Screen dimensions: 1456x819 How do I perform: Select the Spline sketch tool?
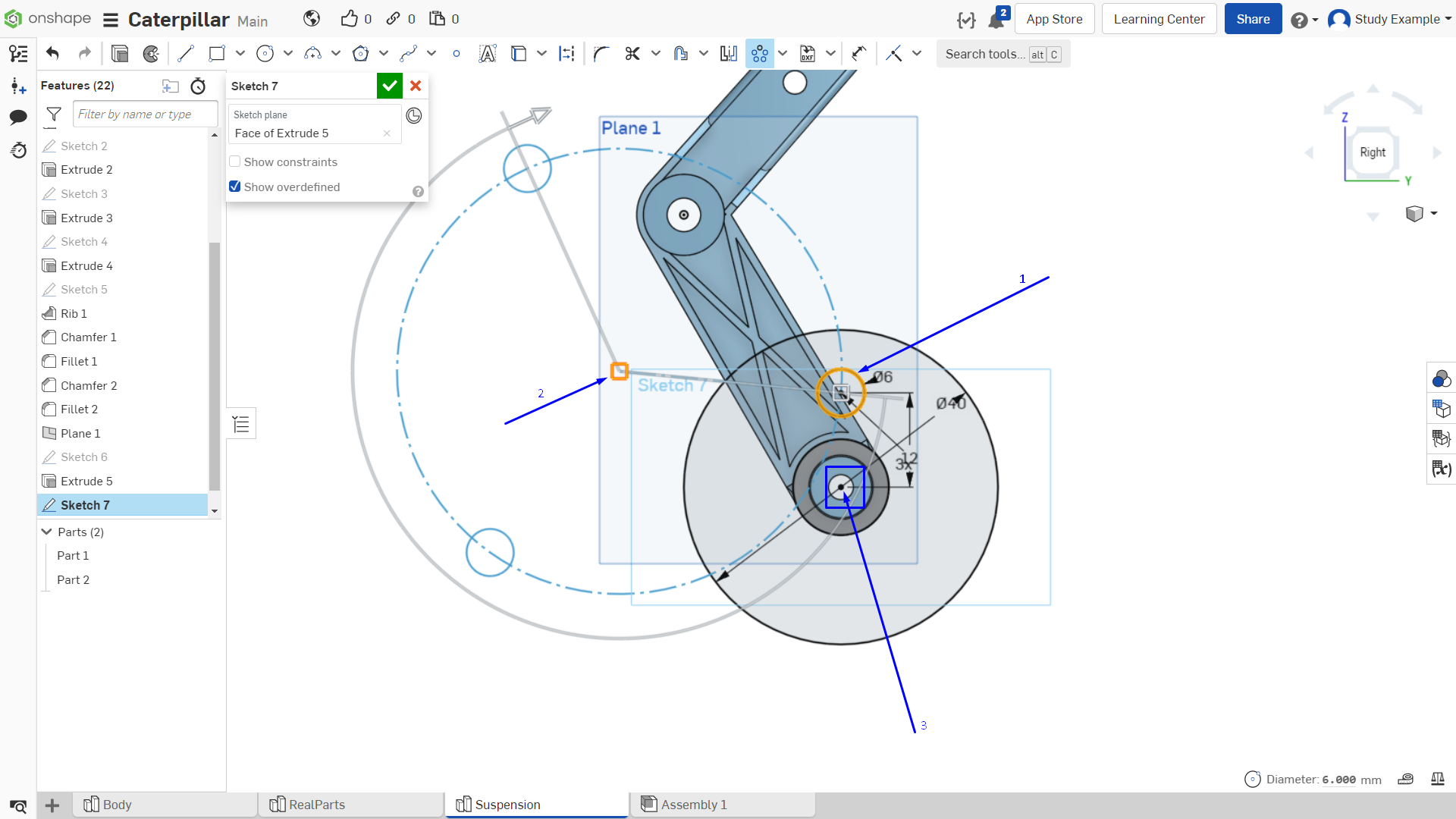click(408, 54)
